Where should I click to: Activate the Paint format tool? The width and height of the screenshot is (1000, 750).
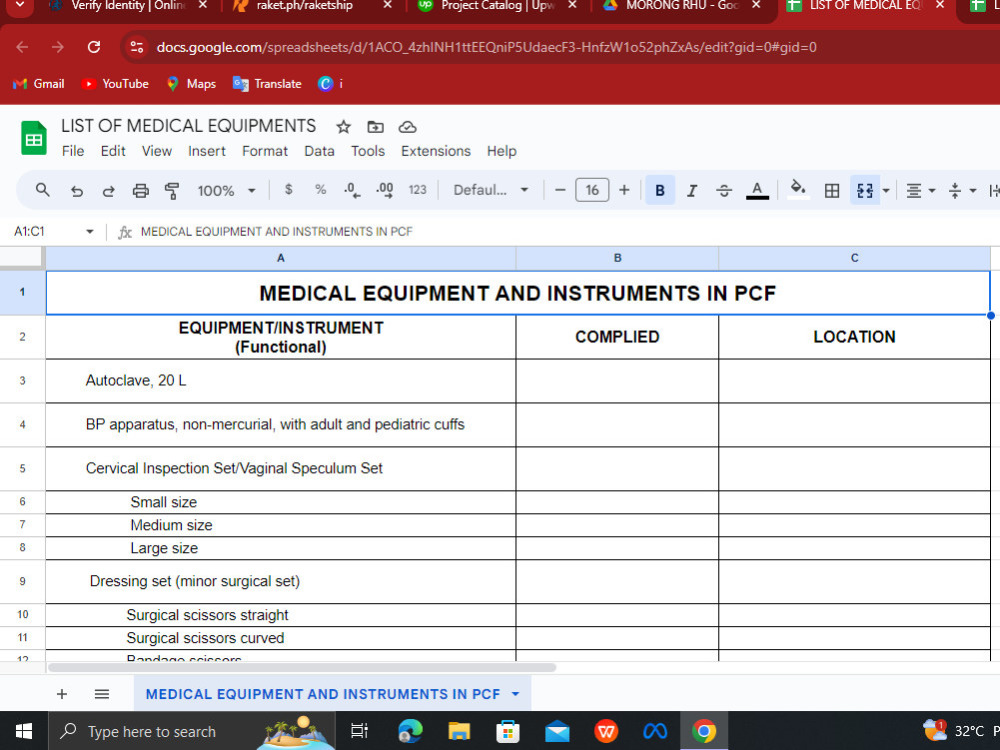coord(172,191)
